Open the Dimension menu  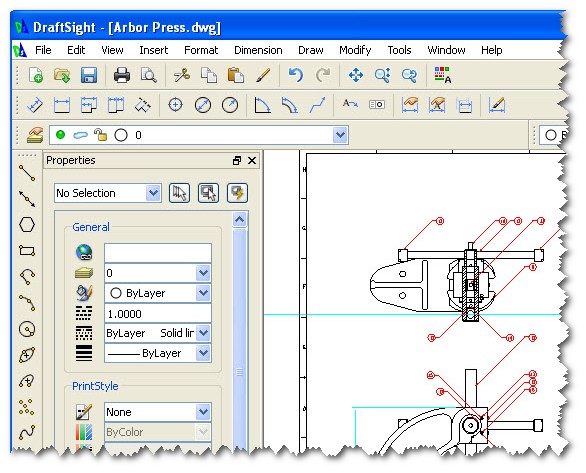point(258,50)
